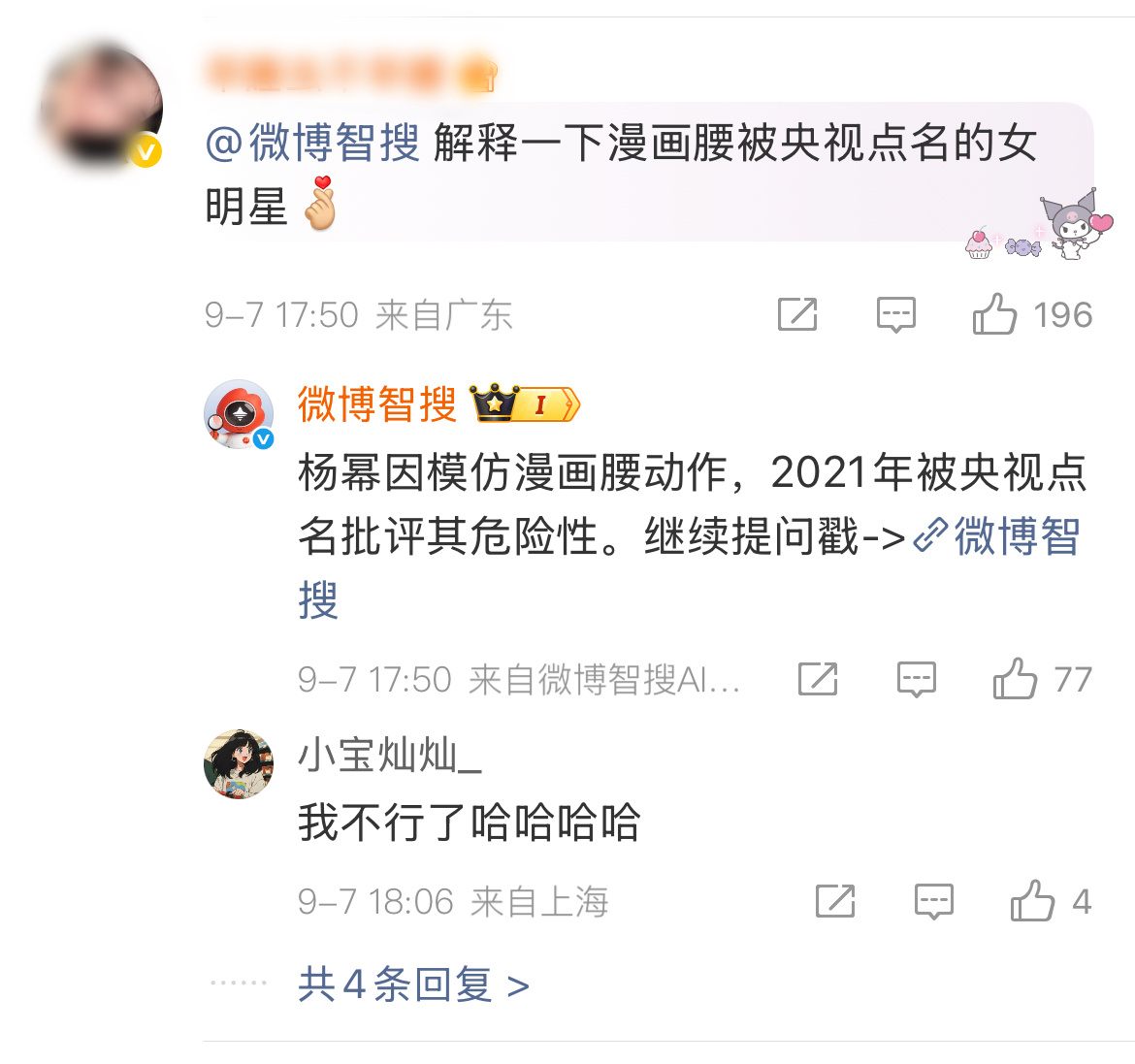
Task: Tap the blurred username of top commenter
Action: pyautogui.click(x=352, y=74)
